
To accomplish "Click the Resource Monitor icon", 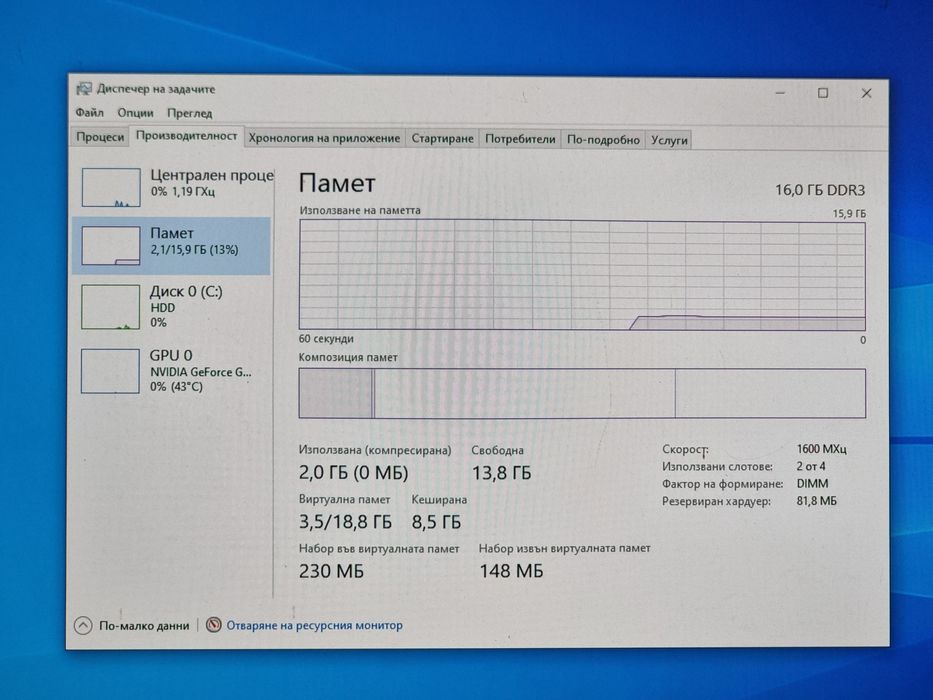I will point(214,624).
